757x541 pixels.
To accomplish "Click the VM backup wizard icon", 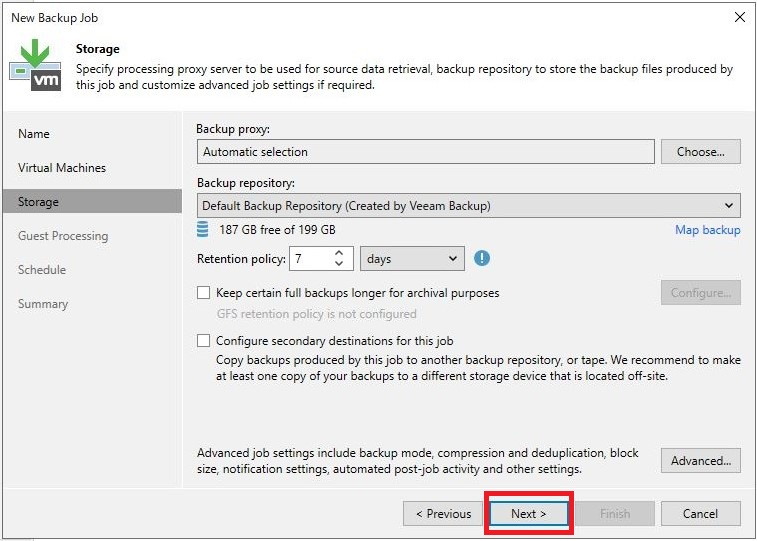I will coord(35,65).
